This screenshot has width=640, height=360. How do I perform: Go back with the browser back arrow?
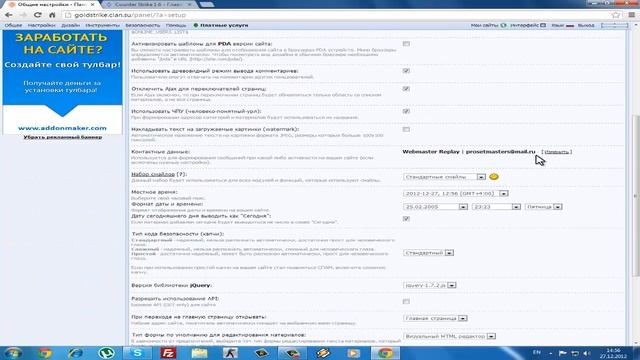pyautogui.click(x=9, y=15)
